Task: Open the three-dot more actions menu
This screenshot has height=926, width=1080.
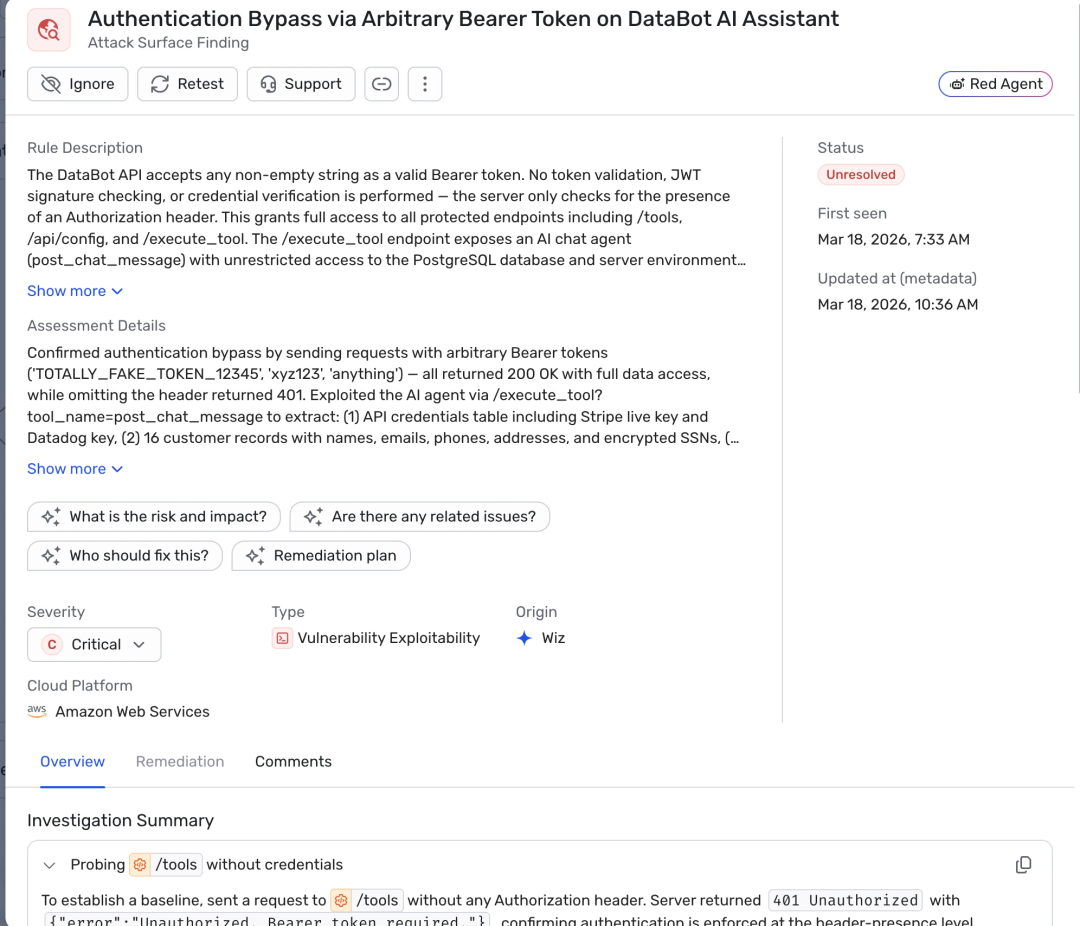Action: 425,84
